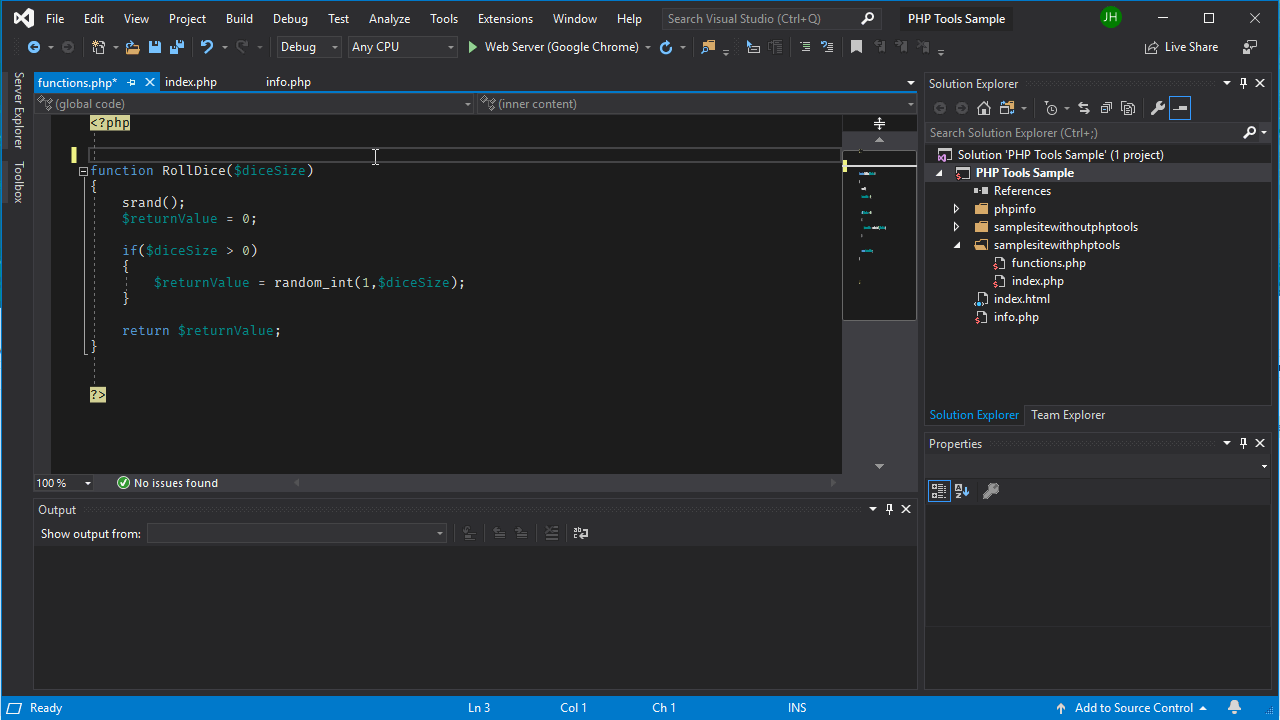Click the Visual Studio logo icon
The height and width of the screenshot is (720, 1280).
(x=24, y=18)
